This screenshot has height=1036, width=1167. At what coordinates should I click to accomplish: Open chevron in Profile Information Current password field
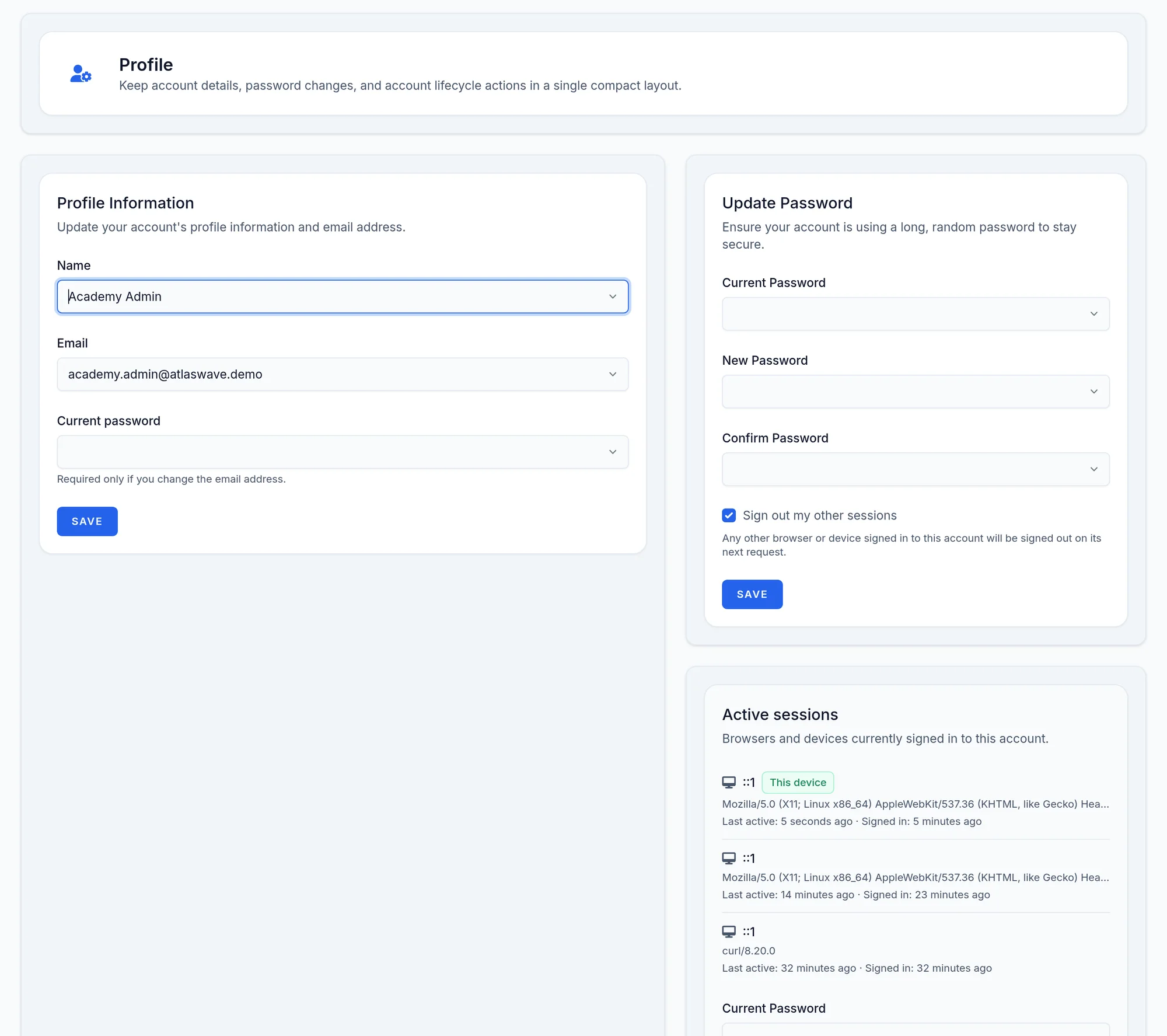pos(613,452)
